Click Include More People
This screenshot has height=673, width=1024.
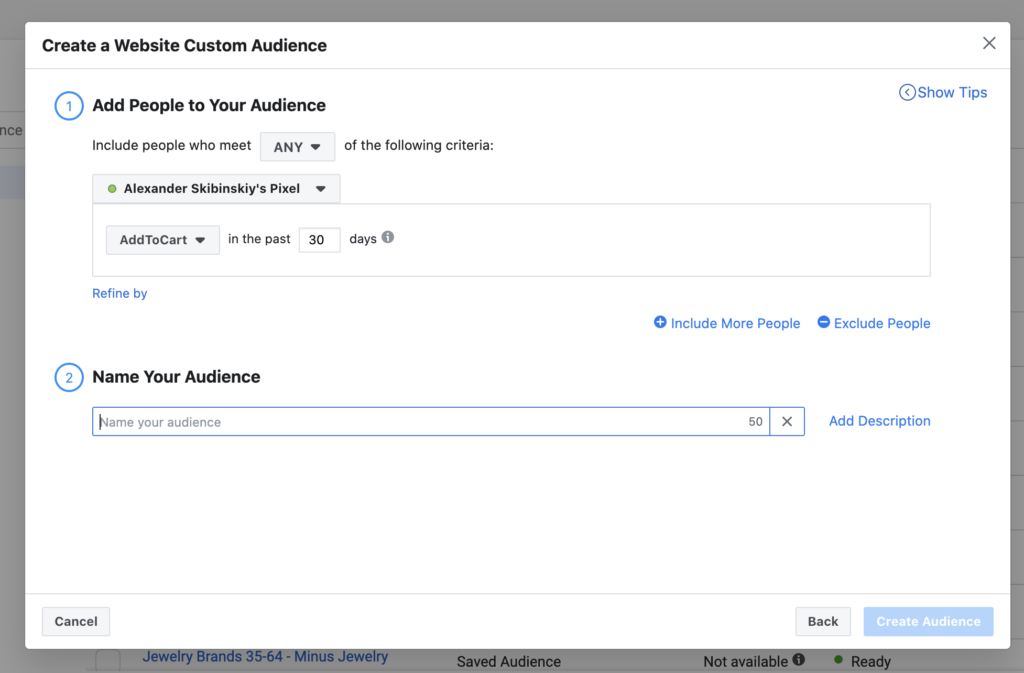pyautogui.click(x=727, y=323)
